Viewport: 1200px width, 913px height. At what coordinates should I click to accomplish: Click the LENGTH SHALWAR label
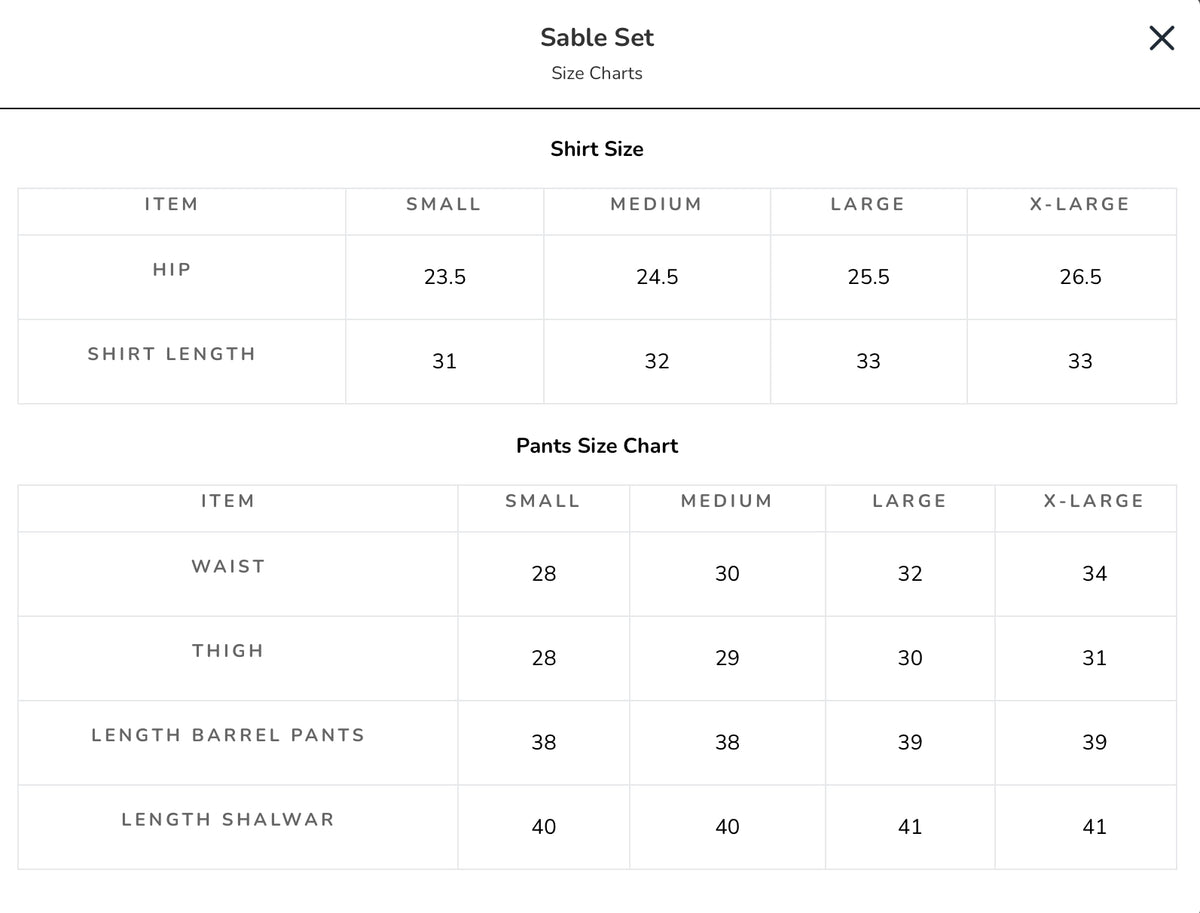[x=228, y=820]
